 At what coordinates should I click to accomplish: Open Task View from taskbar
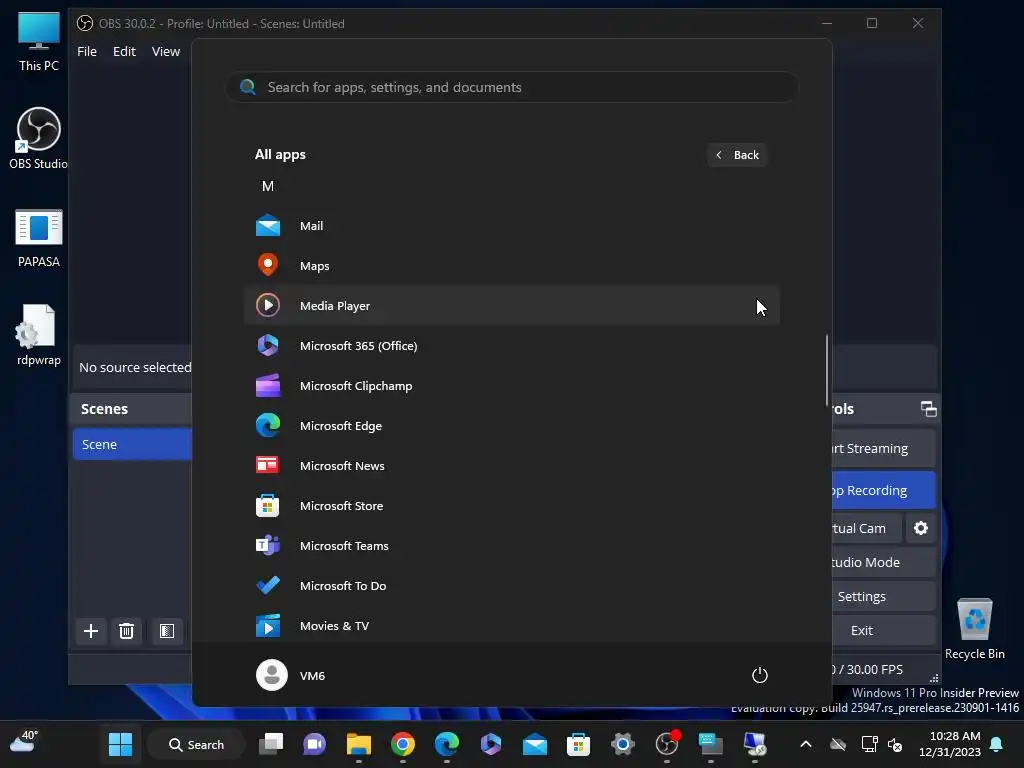tap(271, 744)
